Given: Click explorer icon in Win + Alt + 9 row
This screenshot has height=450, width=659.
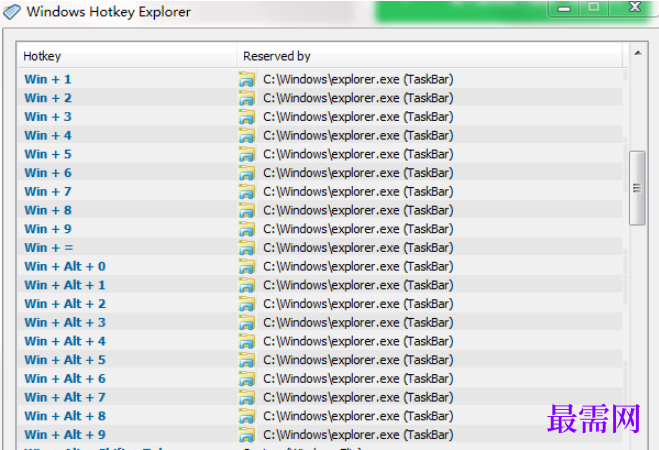Looking at the screenshot, I should click(247, 435).
